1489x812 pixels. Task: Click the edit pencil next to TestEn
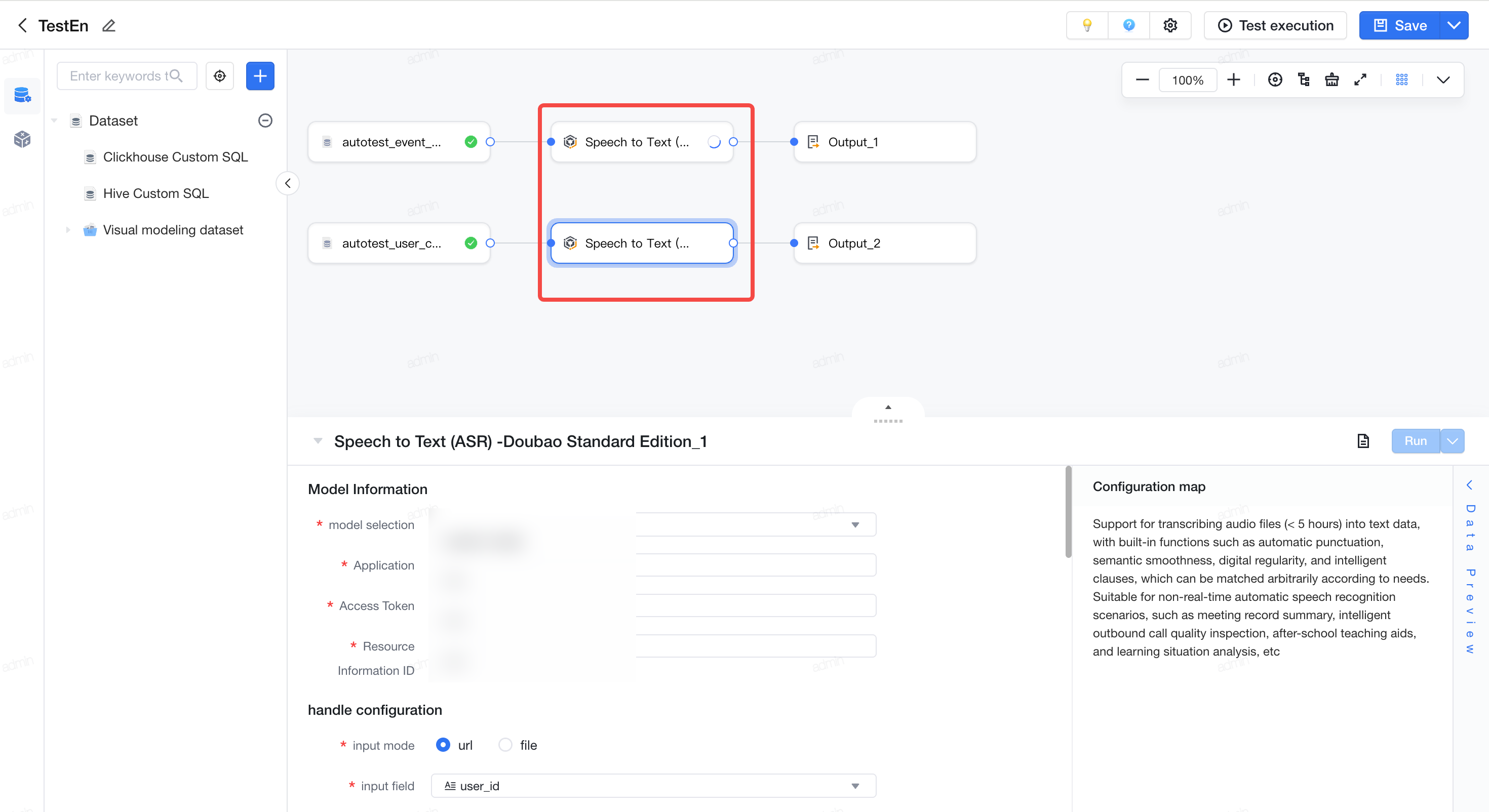pos(109,25)
